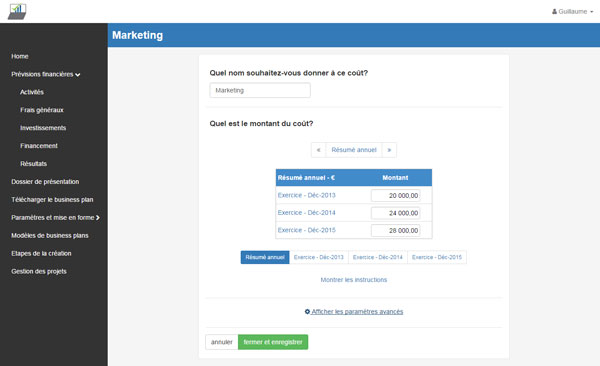This screenshot has width=600, height=366.
Task: Open Activités in sidebar
Action: (32, 92)
